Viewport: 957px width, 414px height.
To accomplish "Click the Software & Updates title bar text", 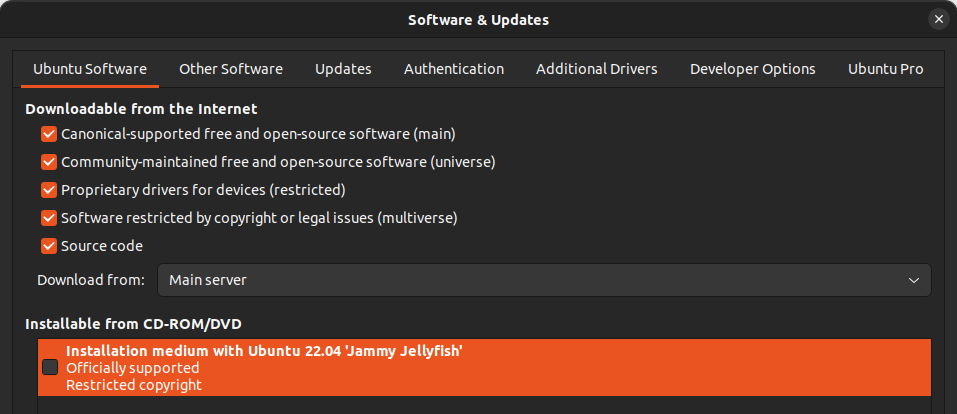I will pos(478,20).
